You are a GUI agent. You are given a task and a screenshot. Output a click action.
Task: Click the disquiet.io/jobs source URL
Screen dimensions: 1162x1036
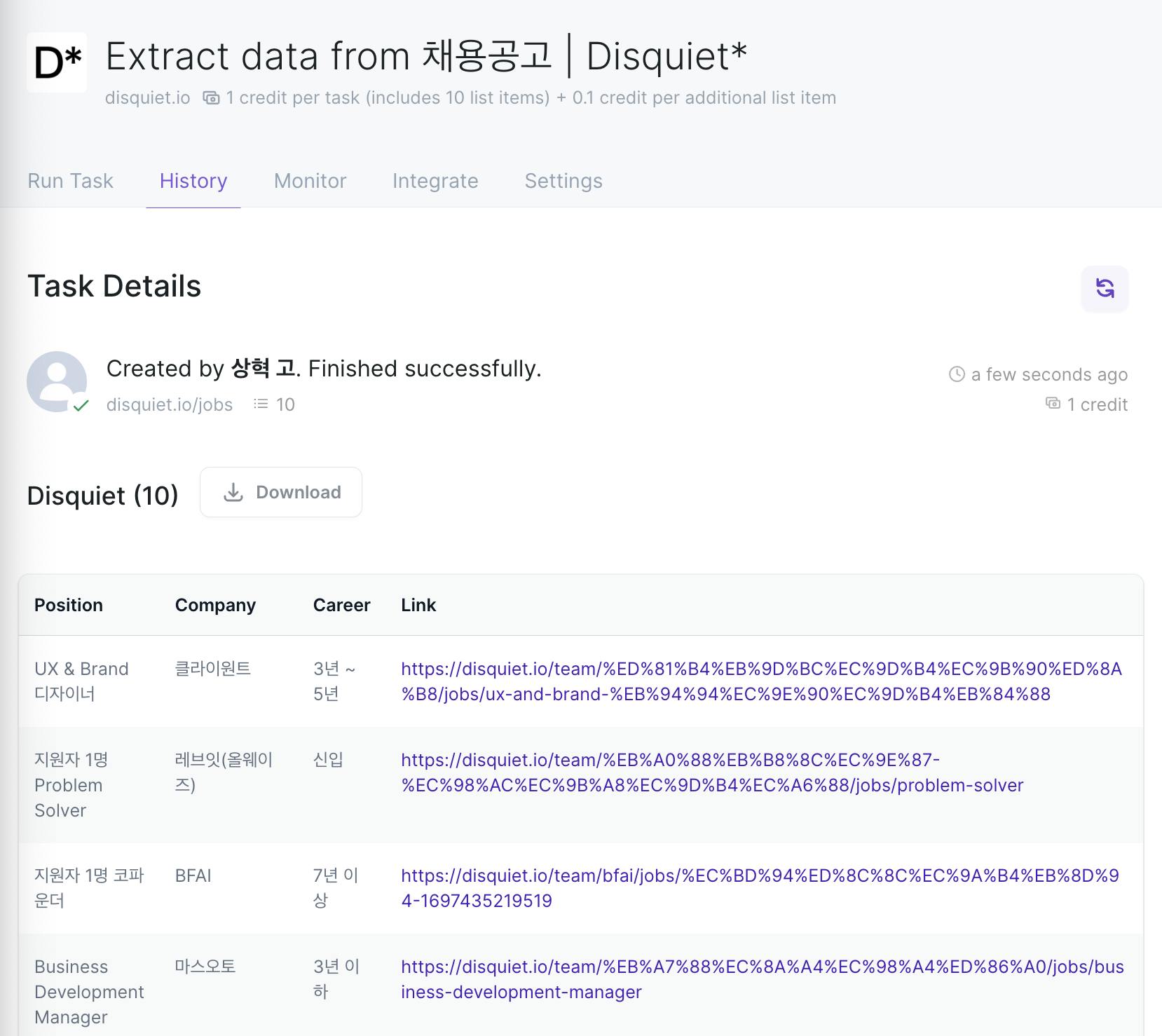[x=170, y=404]
